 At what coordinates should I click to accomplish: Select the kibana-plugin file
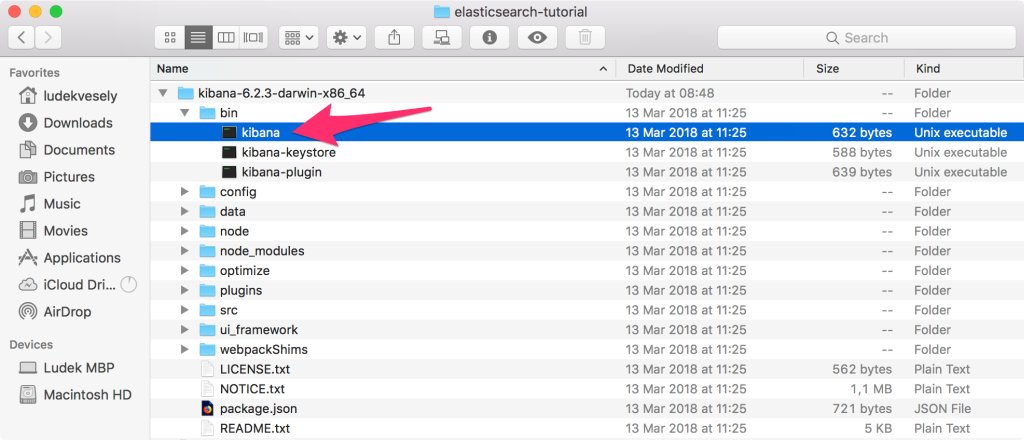coord(587,172)
